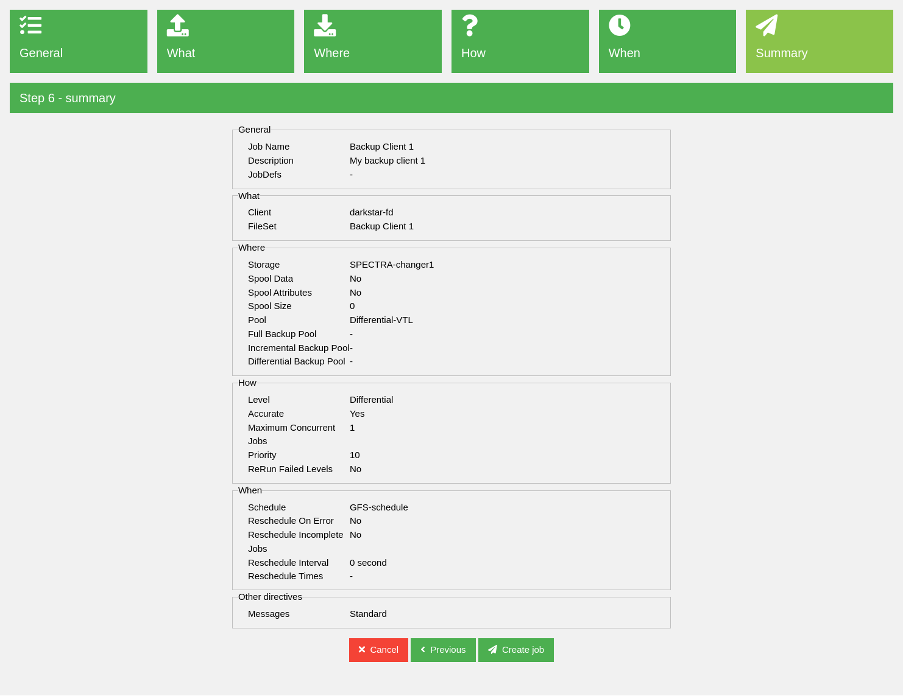Image resolution: width=904 pixels, height=696 pixels.
Task: Click the X icon on the Cancel button
Action: pyautogui.click(x=362, y=650)
